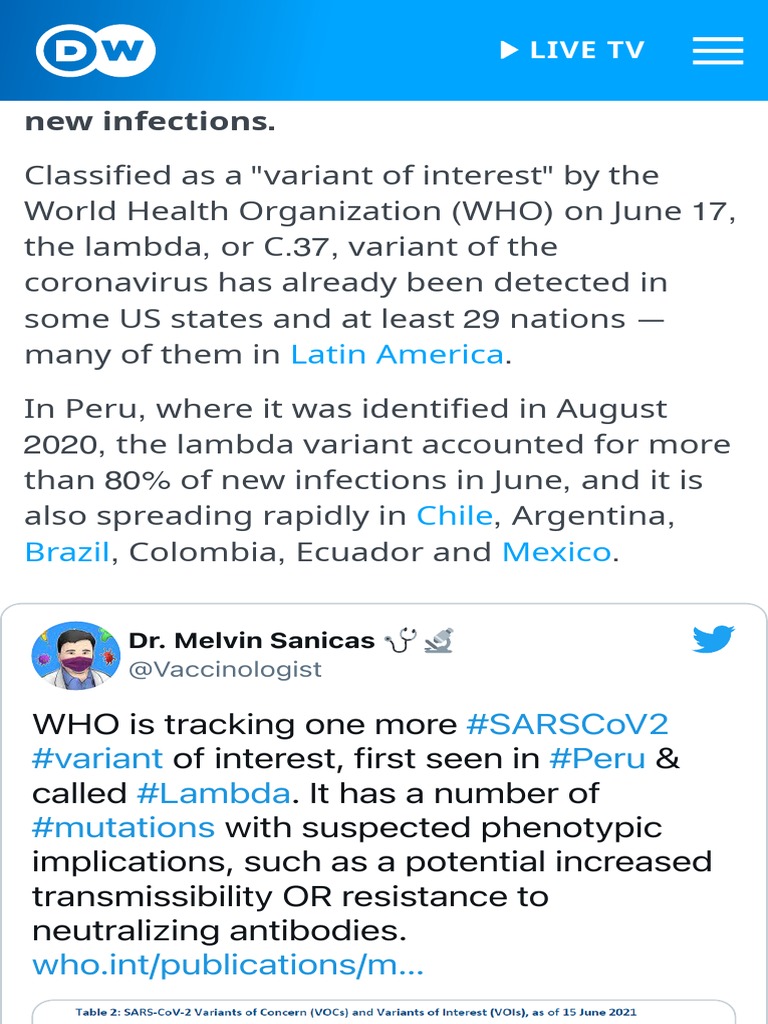Viewport: 768px width, 1024px height.
Task: Open the Mexico link
Action: pos(556,552)
